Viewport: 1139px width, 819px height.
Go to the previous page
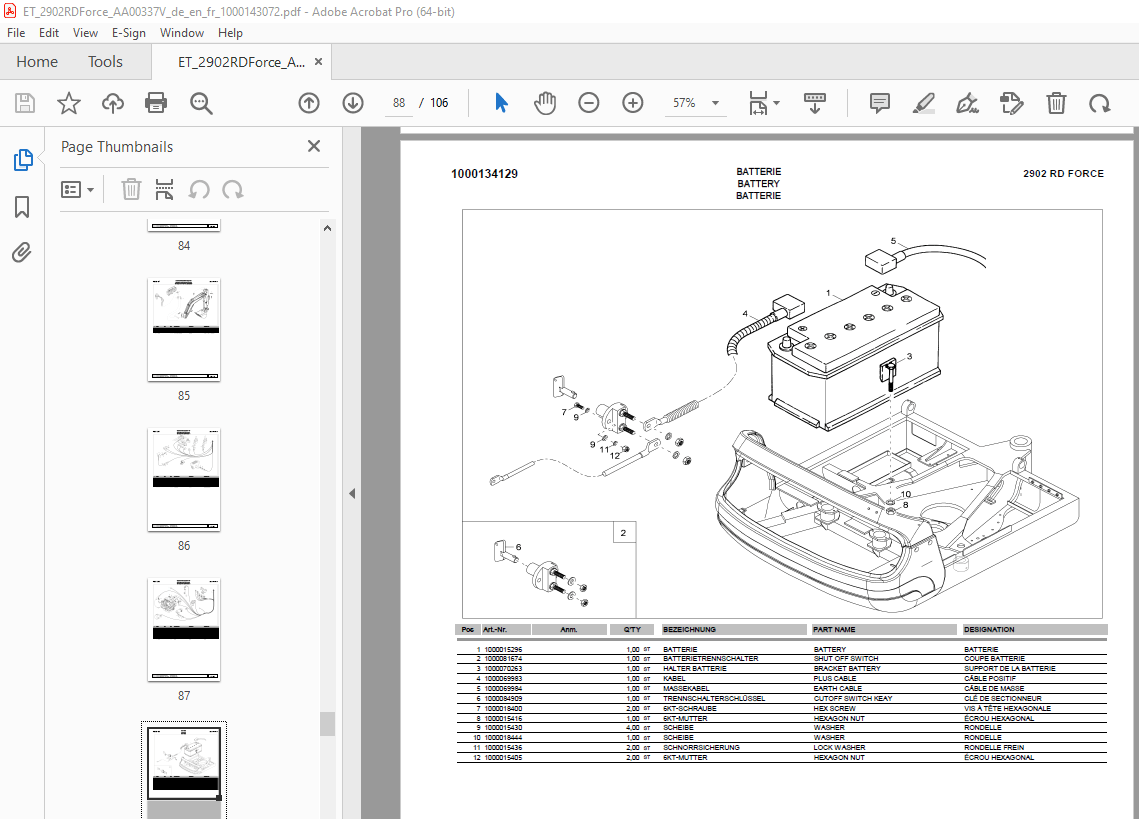click(x=308, y=102)
